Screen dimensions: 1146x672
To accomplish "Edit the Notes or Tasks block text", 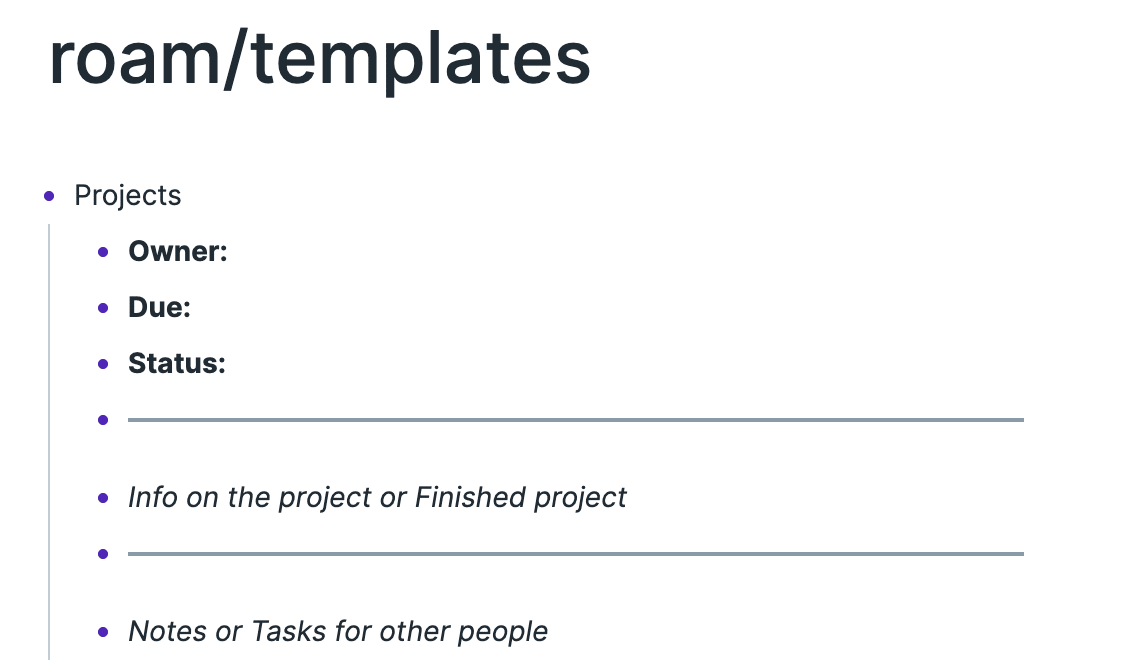I will coord(338,632).
